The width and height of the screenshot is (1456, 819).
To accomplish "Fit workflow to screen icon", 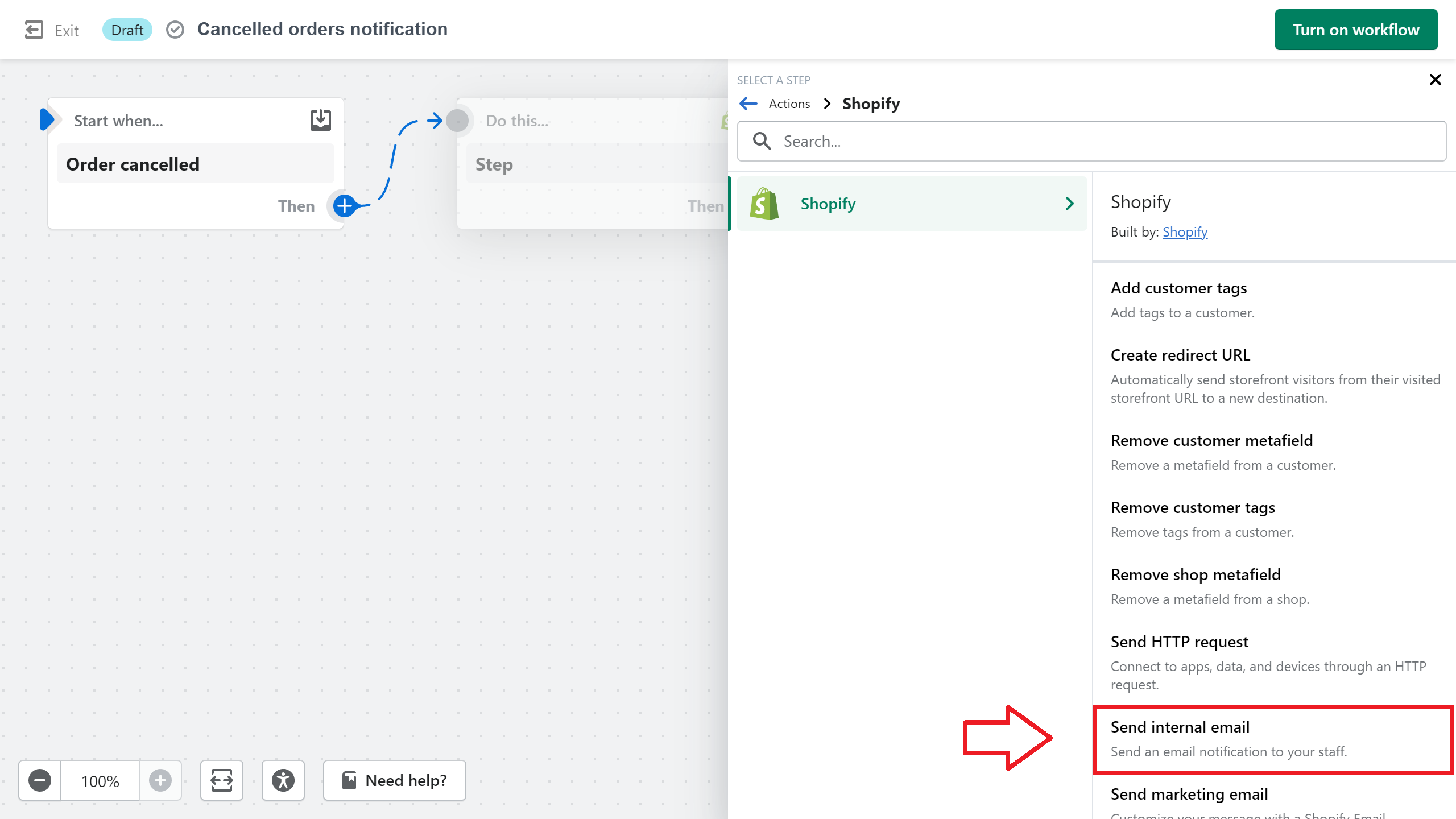I will click(222, 780).
